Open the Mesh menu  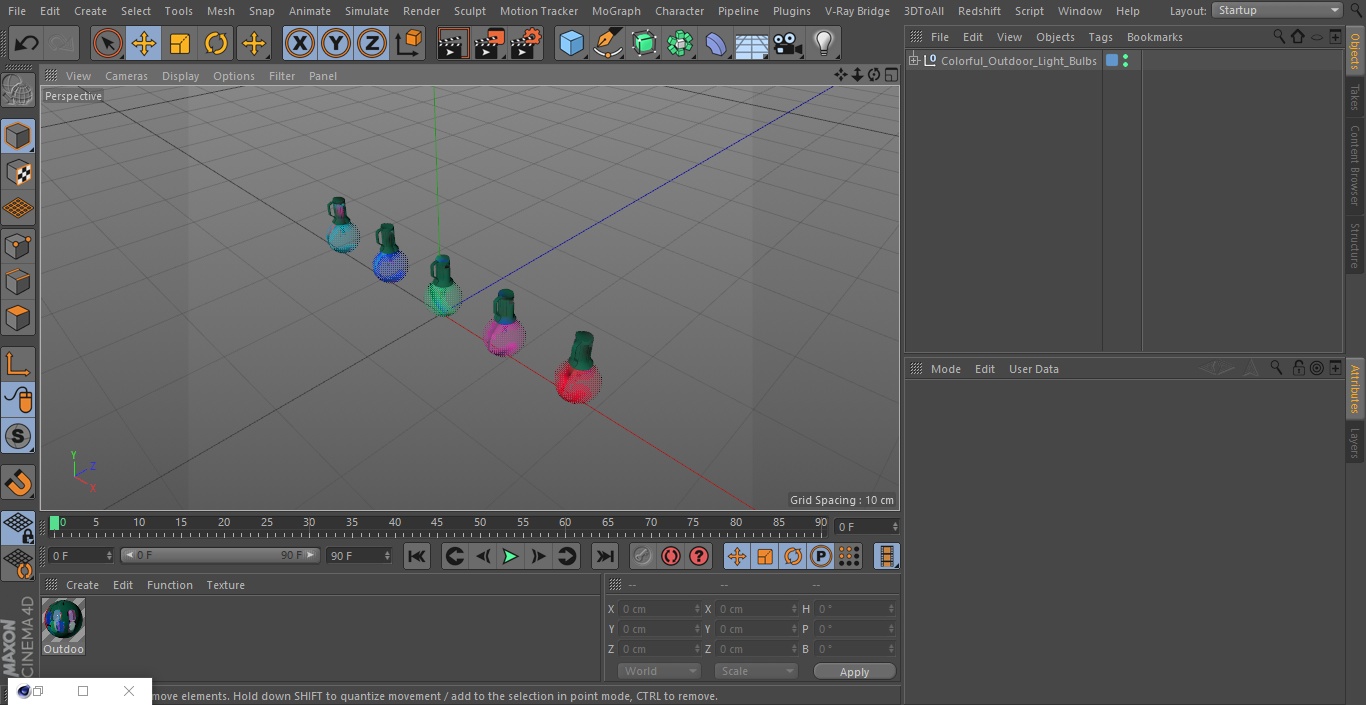(220, 11)
